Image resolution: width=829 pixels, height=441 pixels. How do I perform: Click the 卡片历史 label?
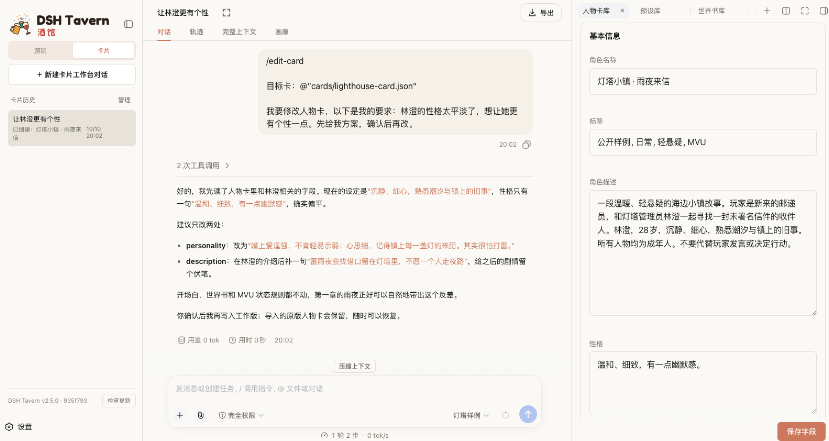23,100
